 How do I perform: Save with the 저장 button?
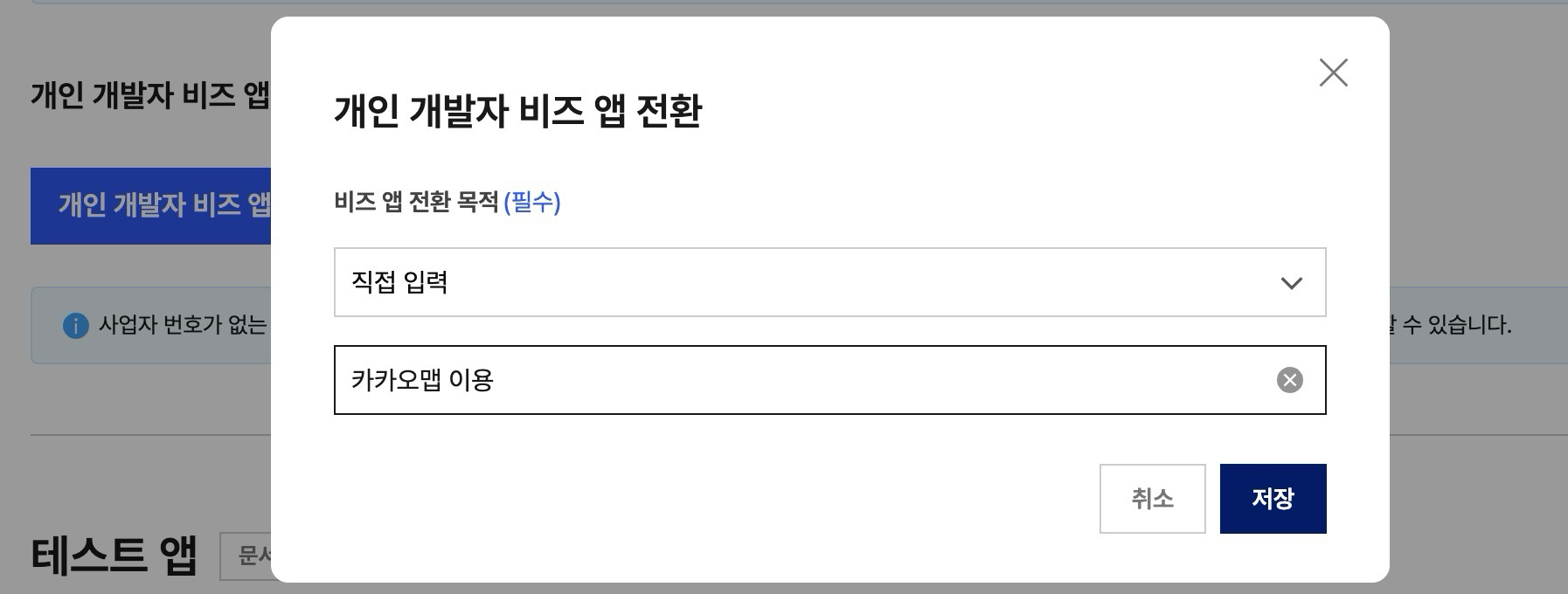tap(1273, 499)
